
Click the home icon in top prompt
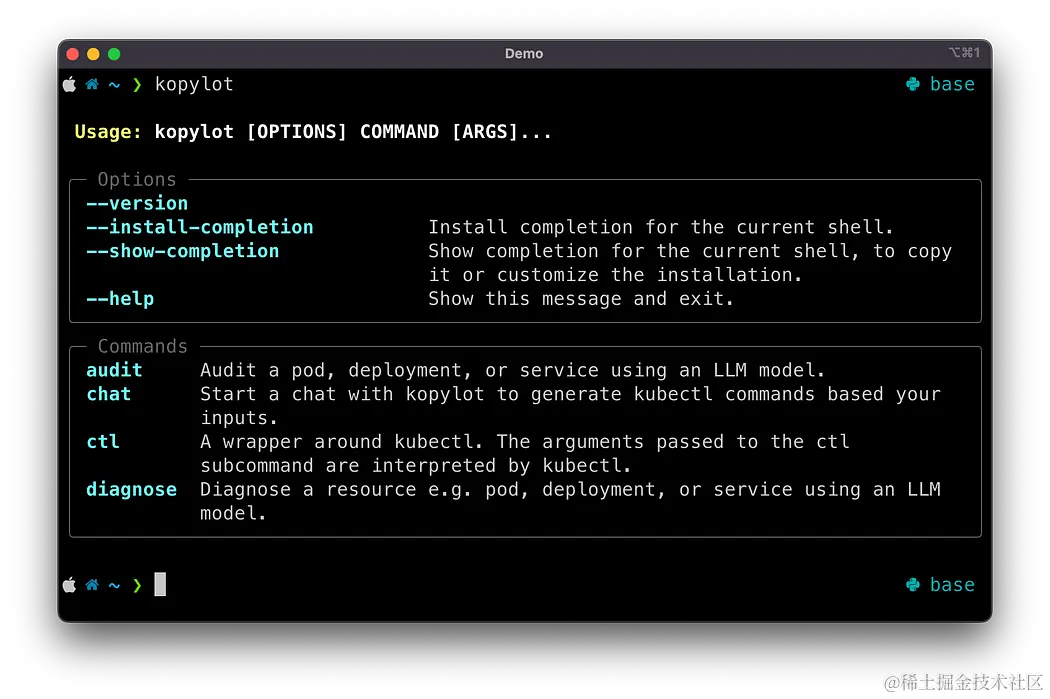tap(92, 84)
